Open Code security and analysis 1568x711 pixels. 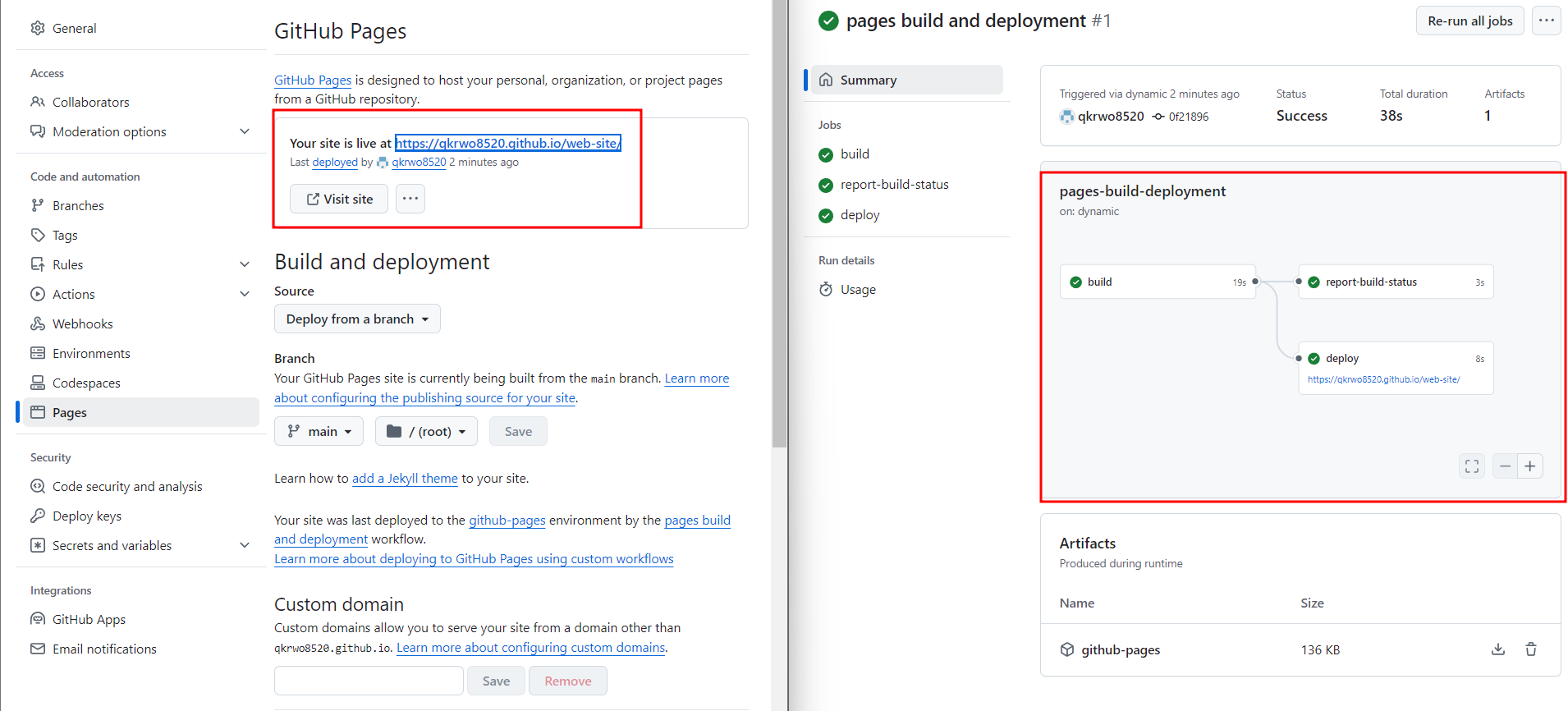tap(127, 486)
